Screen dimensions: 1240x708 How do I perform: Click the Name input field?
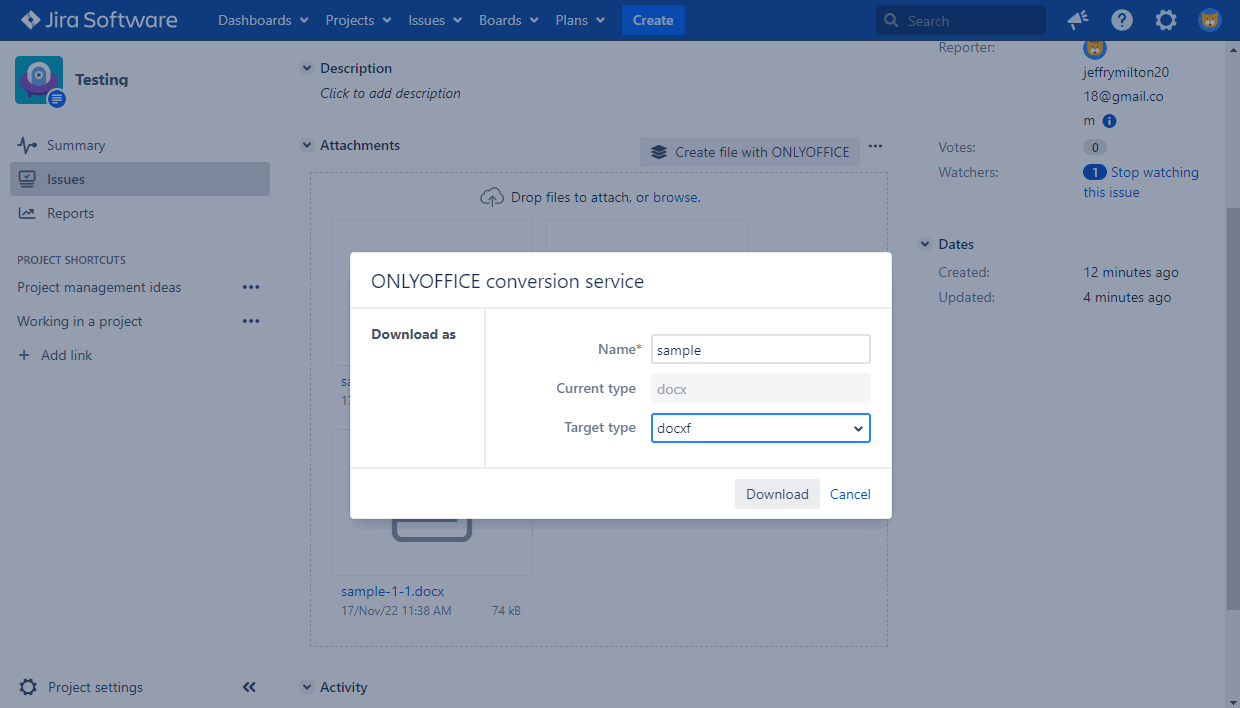tap(760, 350)
